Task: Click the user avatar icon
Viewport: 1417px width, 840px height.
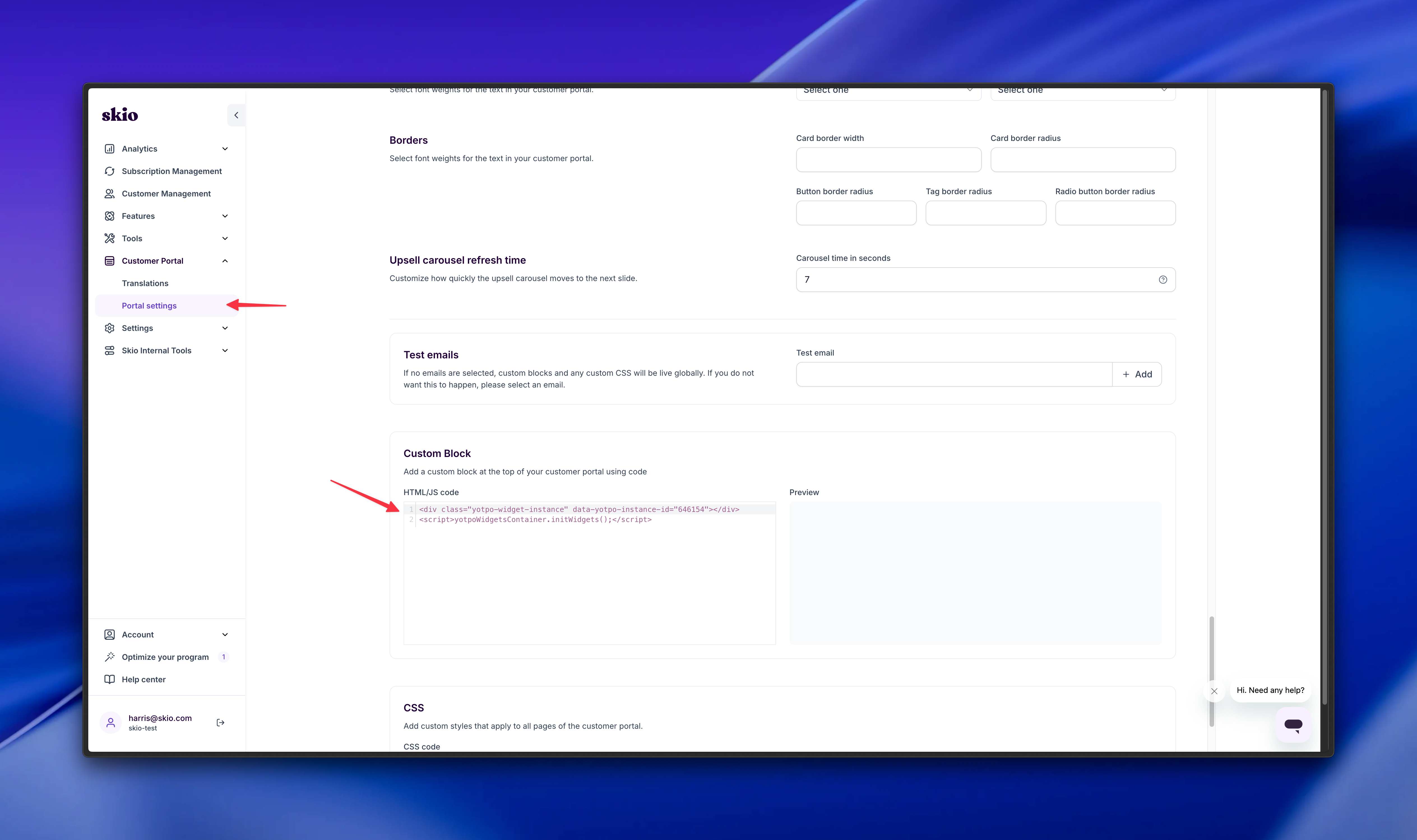Action: [x=110, y=722]
